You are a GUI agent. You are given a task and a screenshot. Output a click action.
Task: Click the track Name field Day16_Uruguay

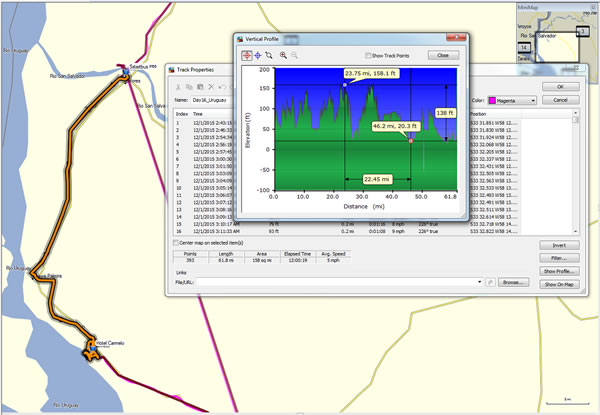coord(212,100)
